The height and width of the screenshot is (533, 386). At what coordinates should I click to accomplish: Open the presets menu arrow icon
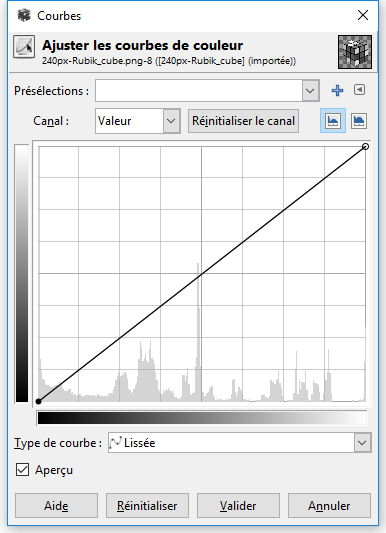(359, 90)
